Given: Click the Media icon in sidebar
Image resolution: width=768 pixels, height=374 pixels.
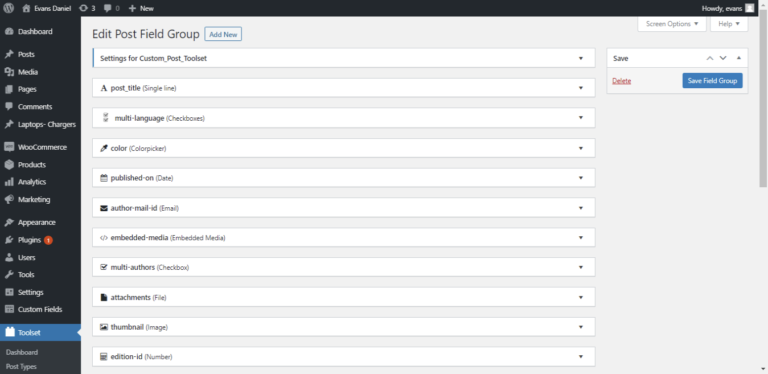Looking at the screenshot, I should 9,72.
